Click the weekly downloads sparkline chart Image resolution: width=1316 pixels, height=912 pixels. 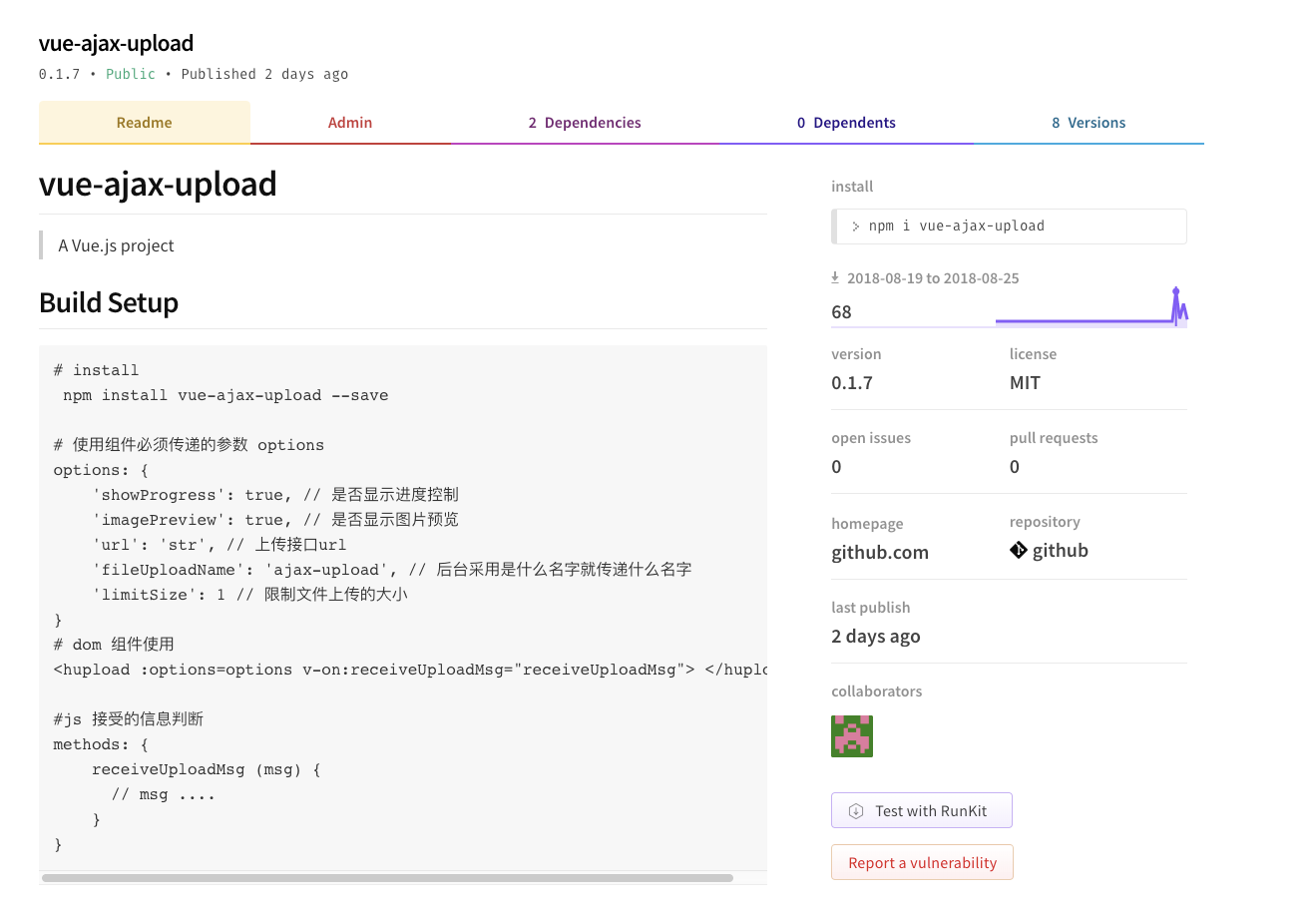coord(1092,307)
